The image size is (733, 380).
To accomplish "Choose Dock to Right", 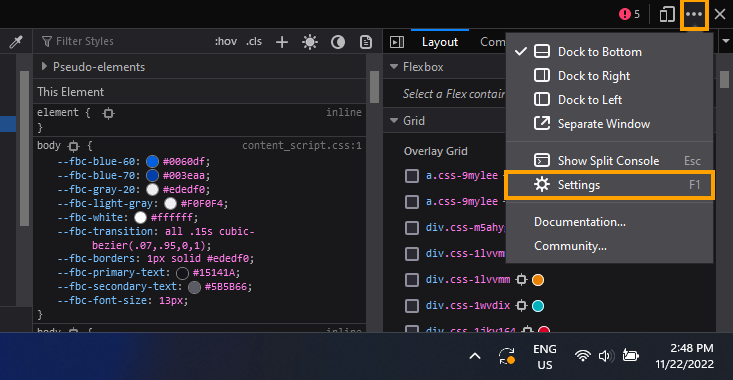I will pos(609,75).
